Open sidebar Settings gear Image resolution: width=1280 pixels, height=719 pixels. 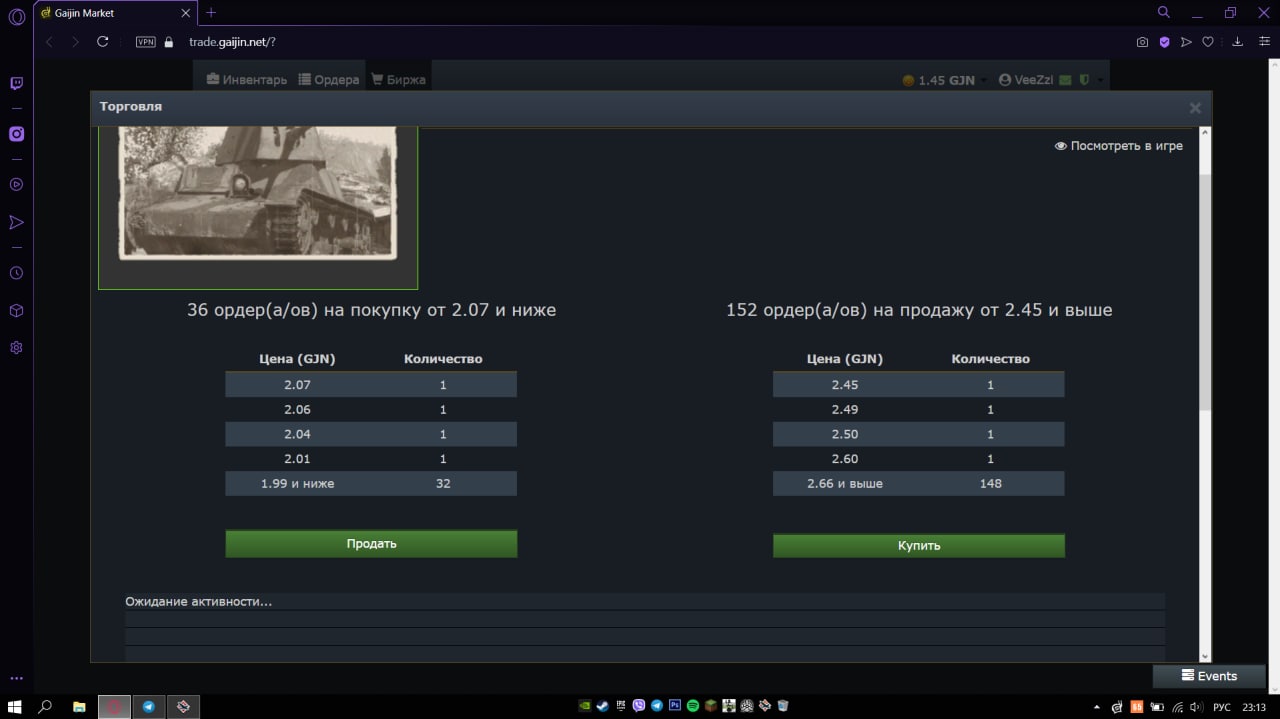pos(16,348)
